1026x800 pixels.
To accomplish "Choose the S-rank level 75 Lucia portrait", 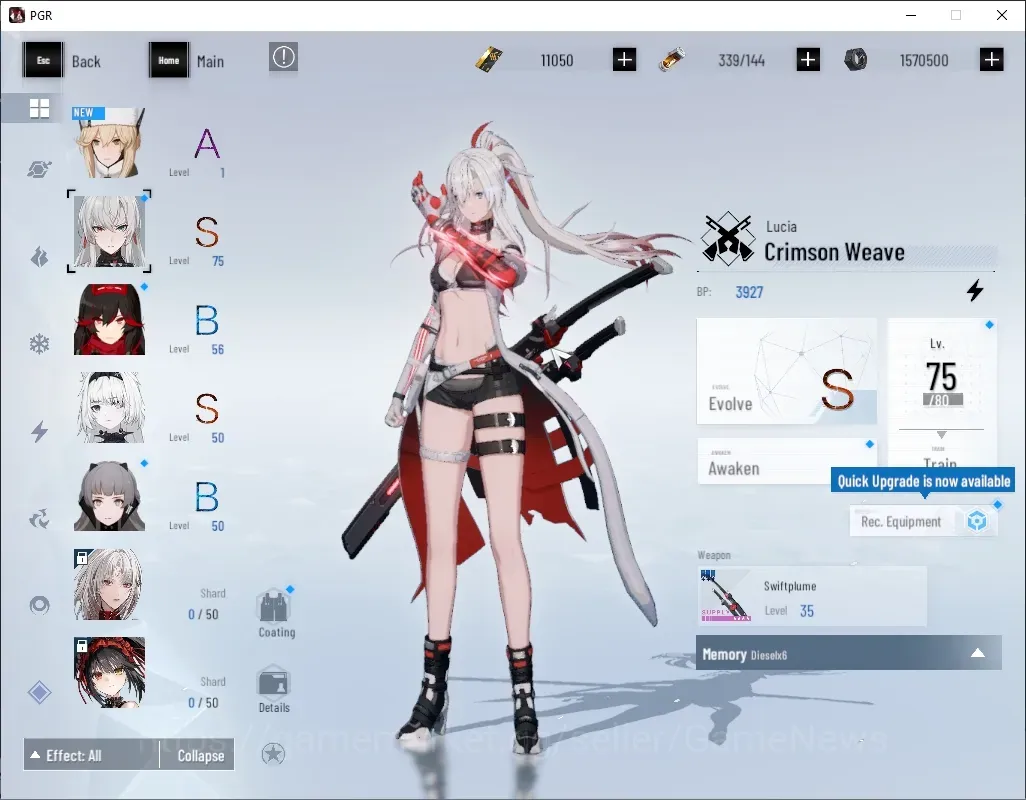I will (109, 232).
